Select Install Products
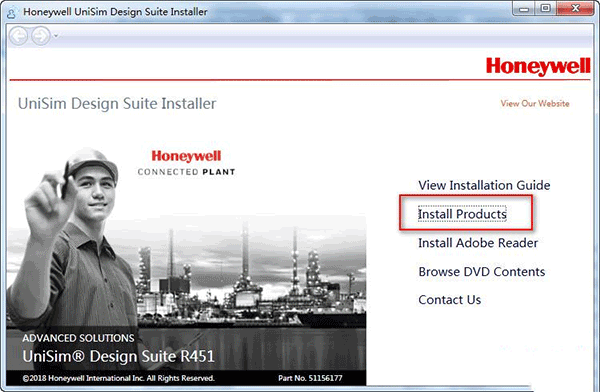This screenshot has width=600, height=392. pyautogui.click(x=462, y=214)
